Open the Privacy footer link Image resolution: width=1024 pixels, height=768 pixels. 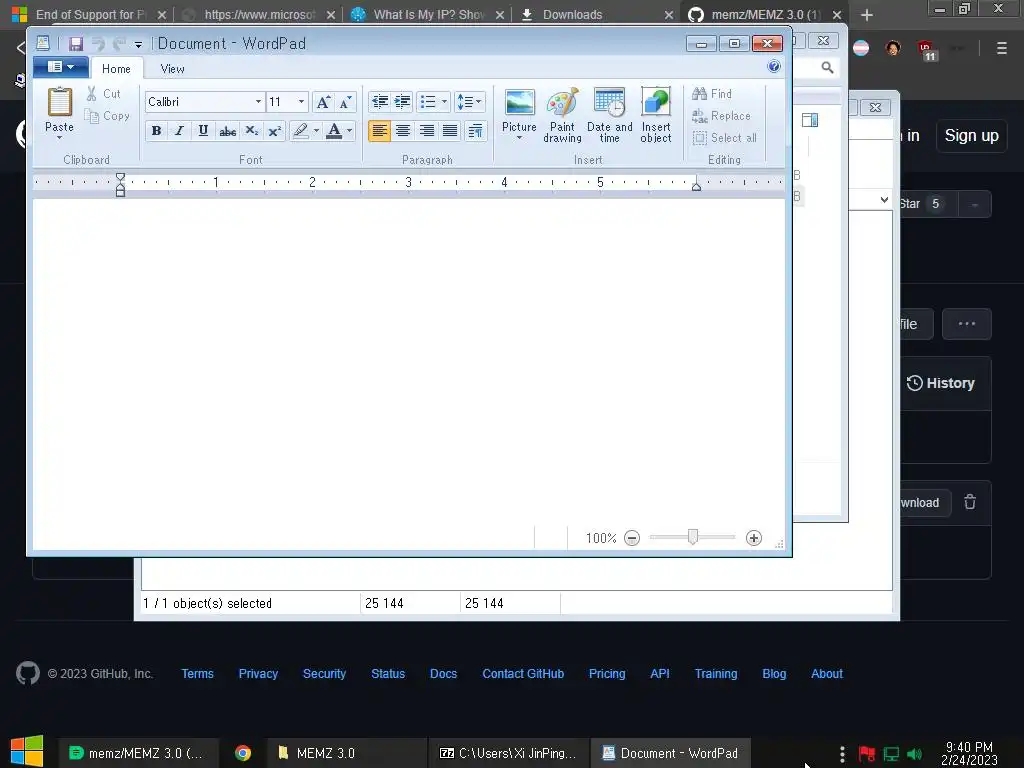[x=258, y=674]
